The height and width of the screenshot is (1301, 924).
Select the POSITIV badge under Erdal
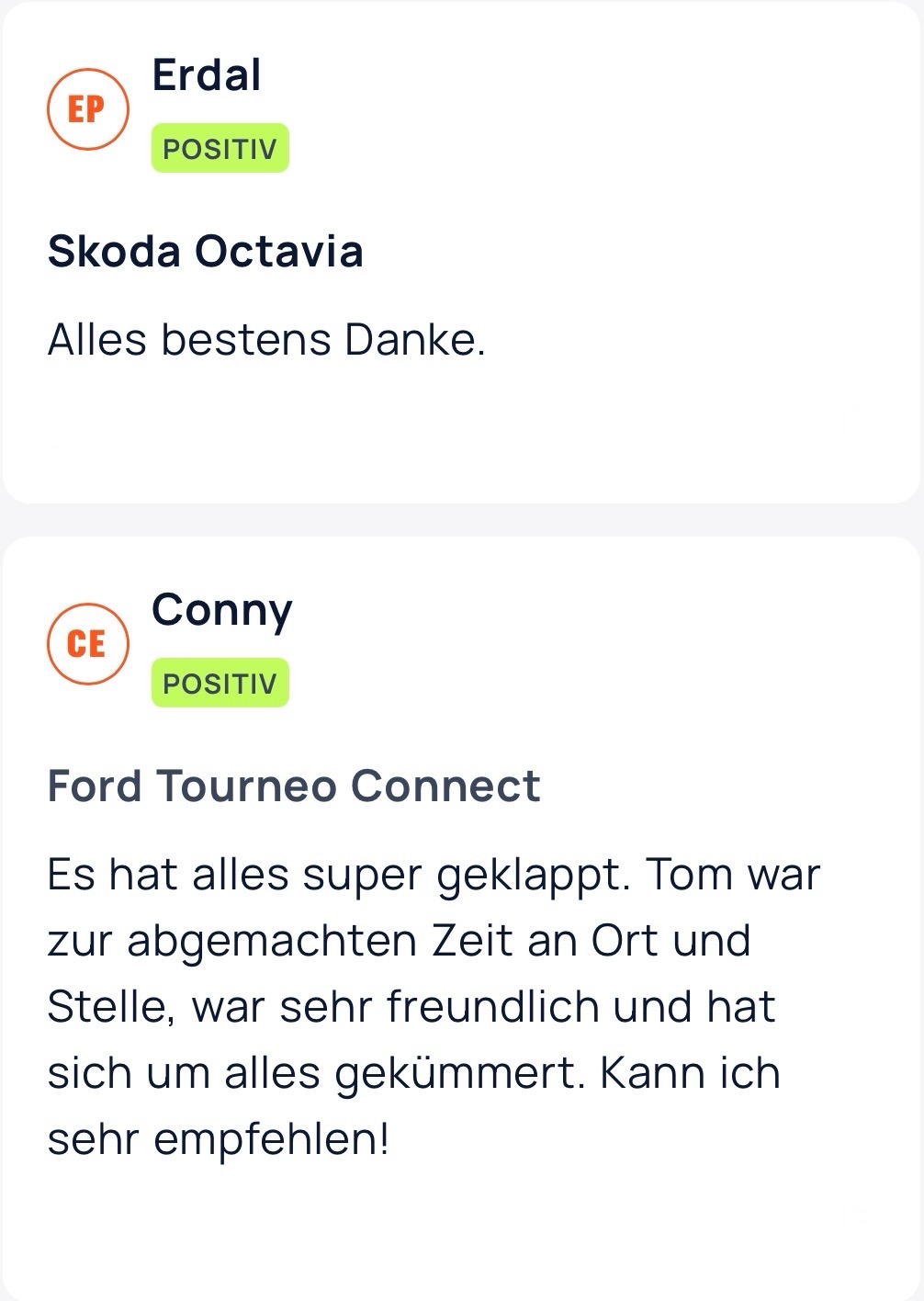point(220,149)
